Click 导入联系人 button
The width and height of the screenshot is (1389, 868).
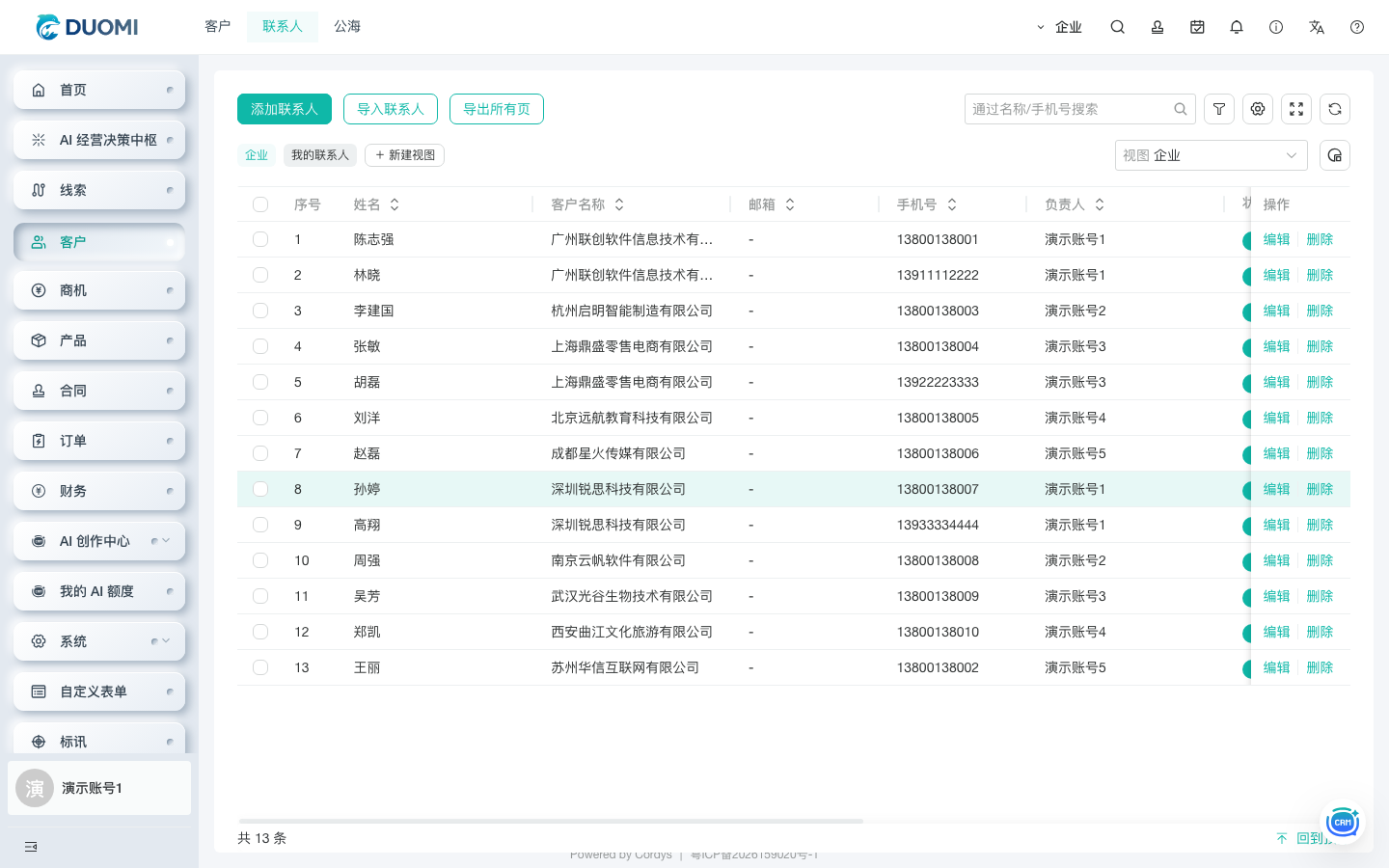point(391,109)
